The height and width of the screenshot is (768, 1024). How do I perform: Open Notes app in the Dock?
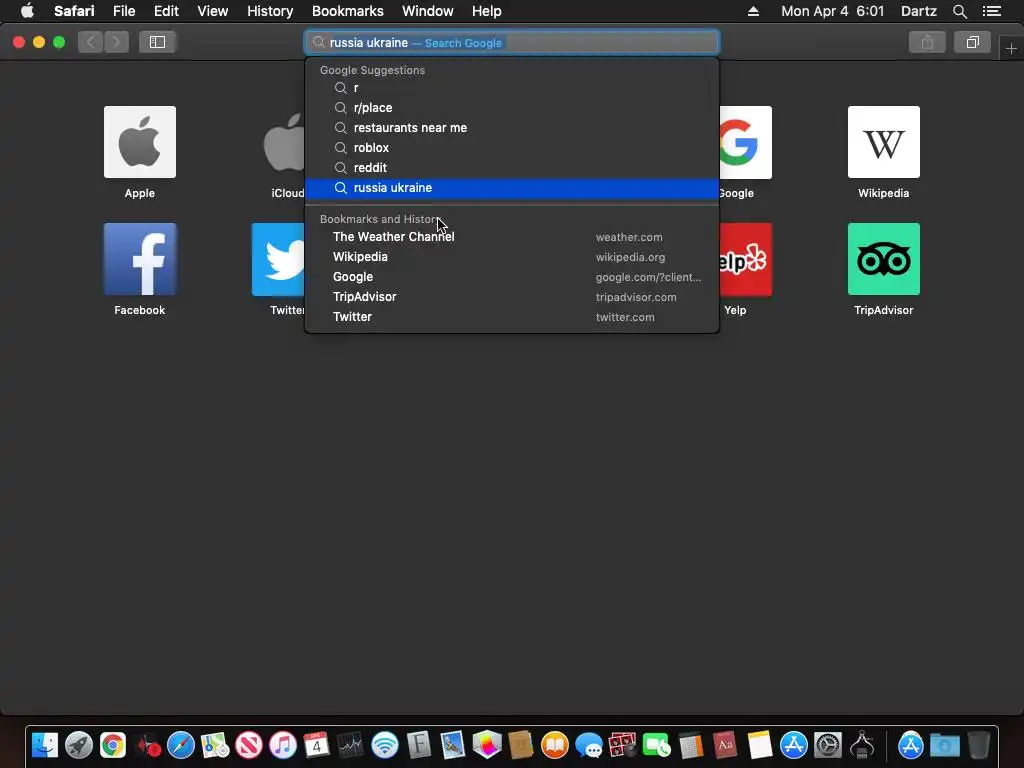(x=760, y=745)
